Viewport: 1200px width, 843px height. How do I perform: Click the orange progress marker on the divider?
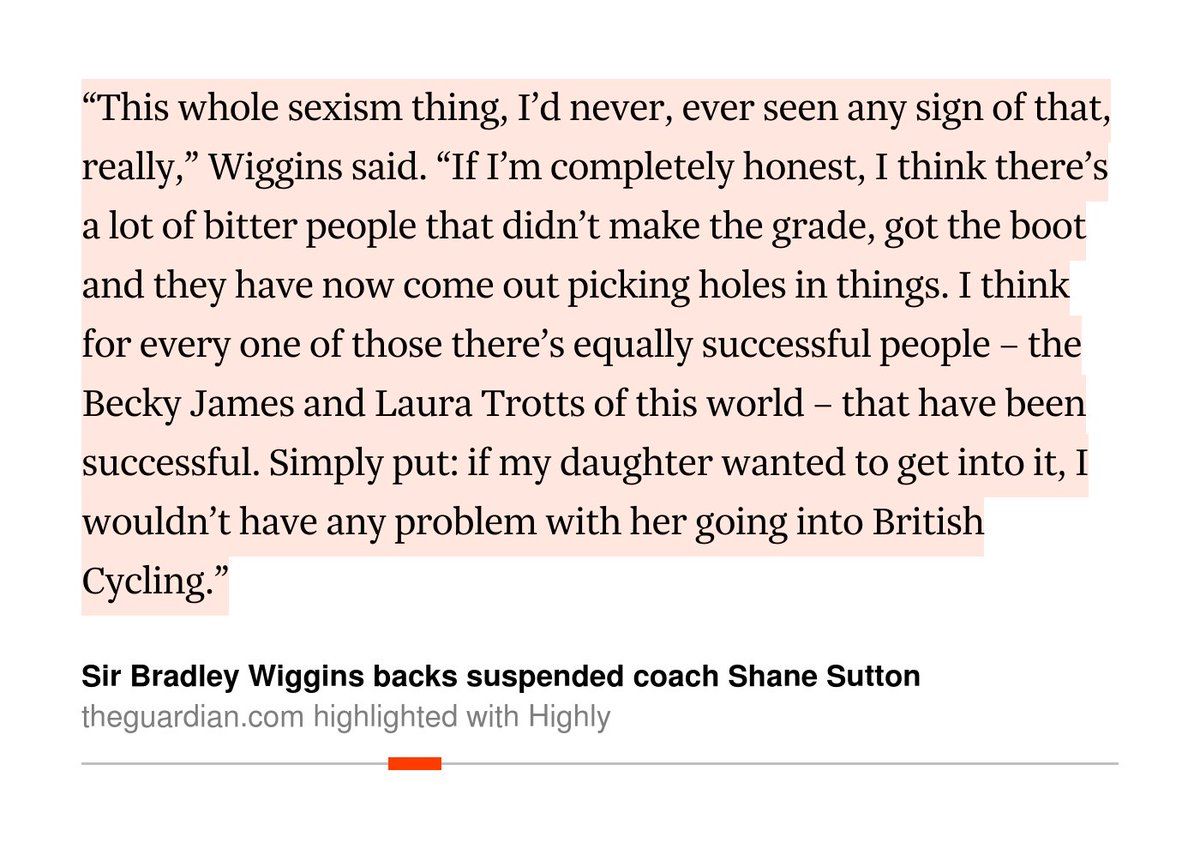414,764
